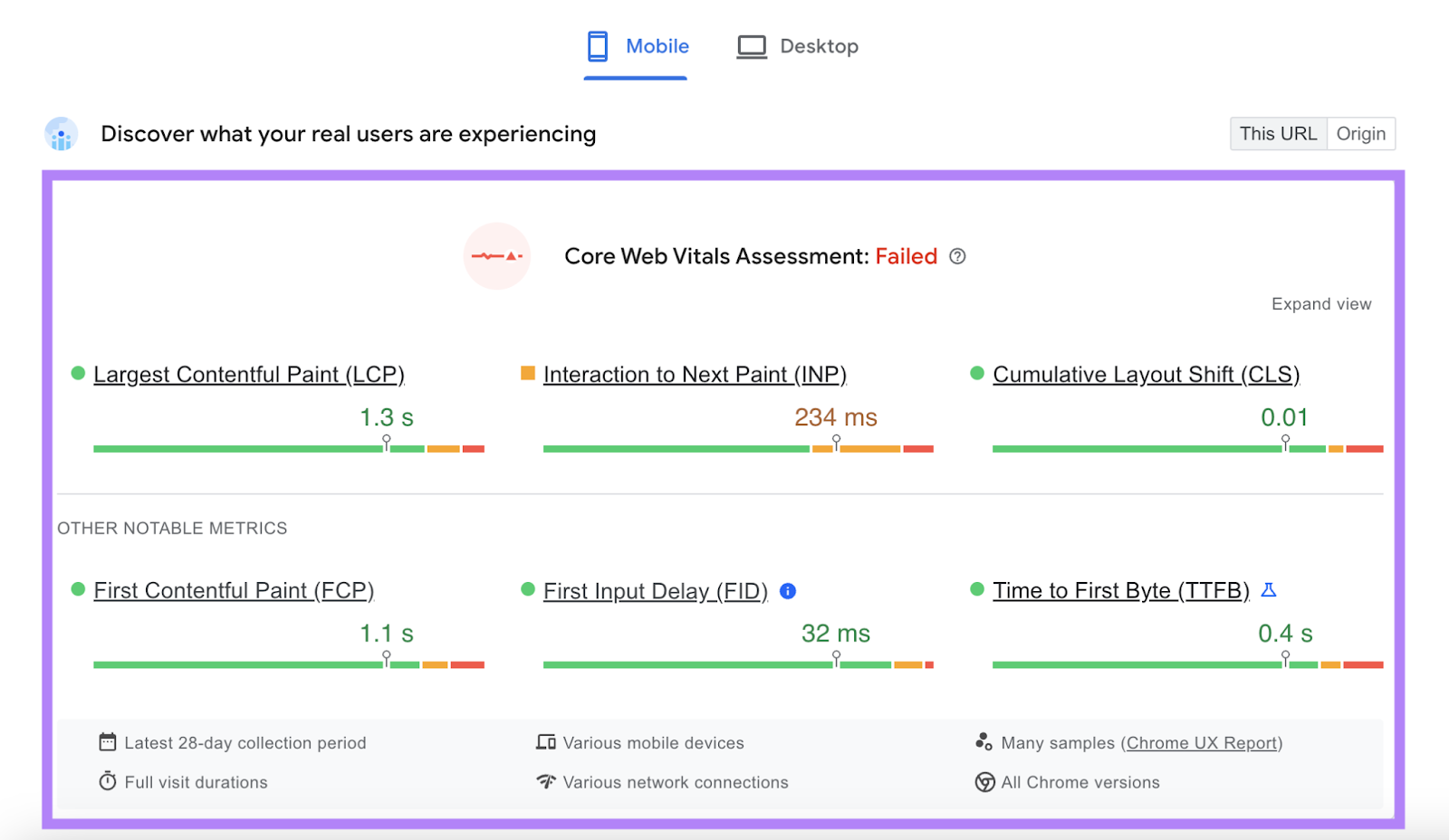Click the Chrome logo near All Chrome versions
Screen dimensions: 1449x840
coord(984,782)
